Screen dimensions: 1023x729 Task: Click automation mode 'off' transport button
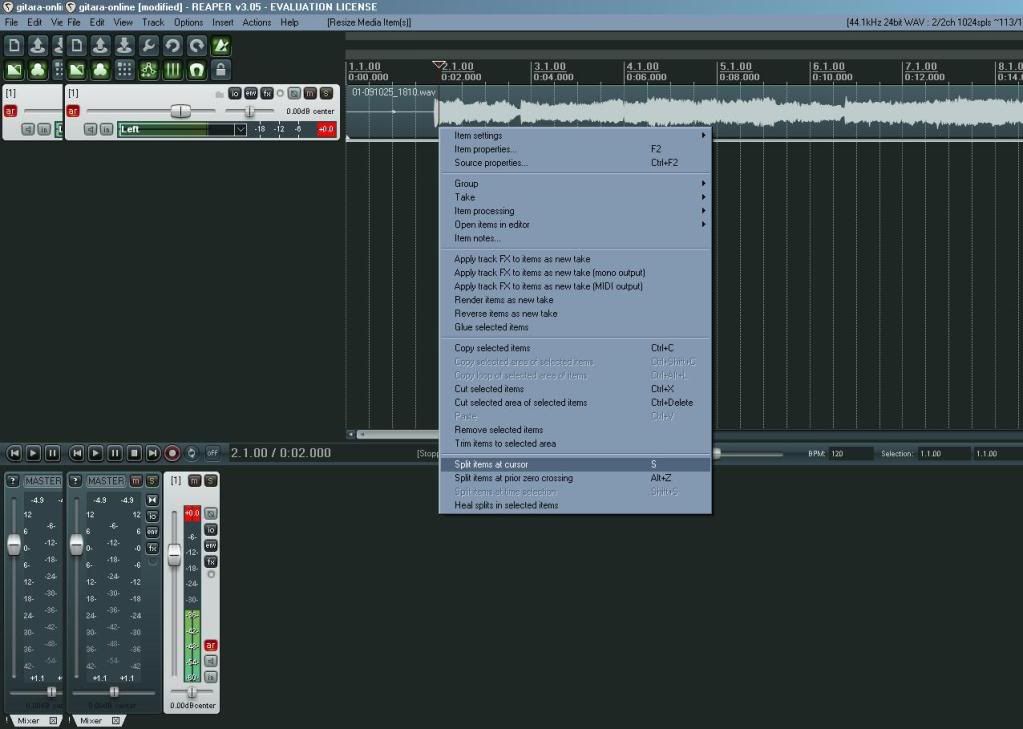212,452
